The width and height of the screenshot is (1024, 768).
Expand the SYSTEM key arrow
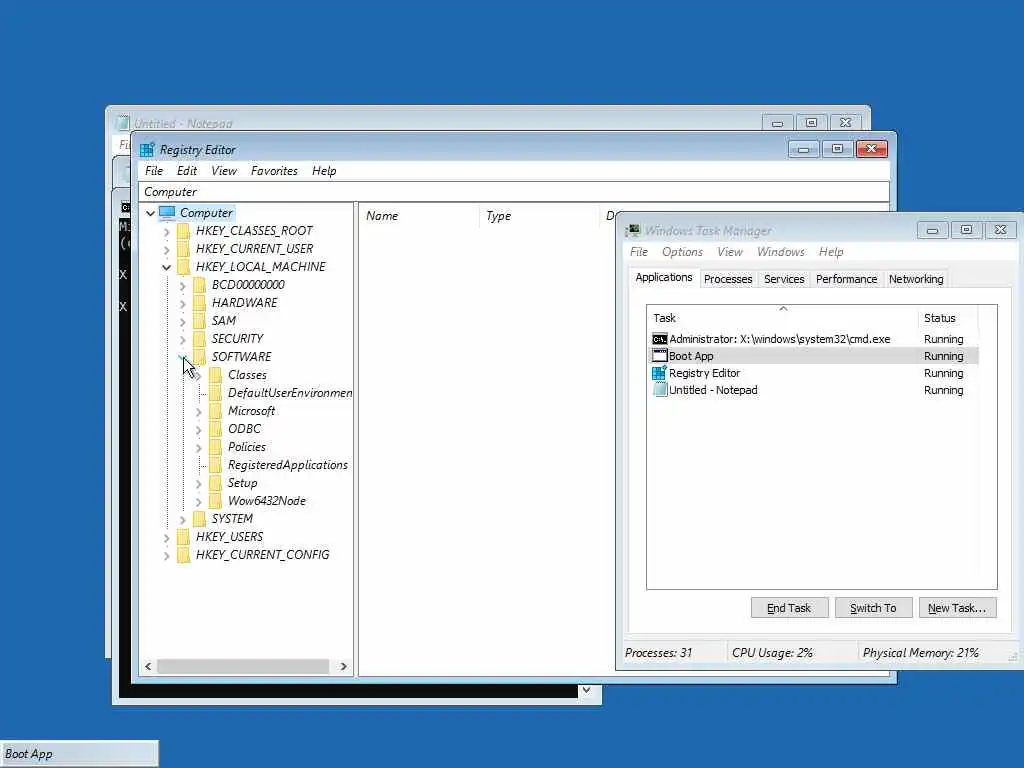tap(183, 520)
